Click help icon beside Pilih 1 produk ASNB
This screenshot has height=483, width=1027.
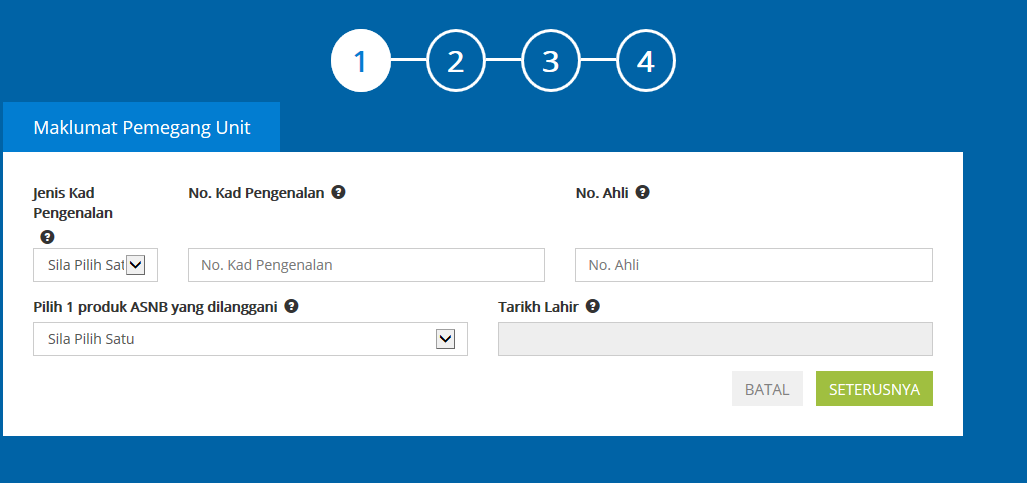tap(291, 306)
